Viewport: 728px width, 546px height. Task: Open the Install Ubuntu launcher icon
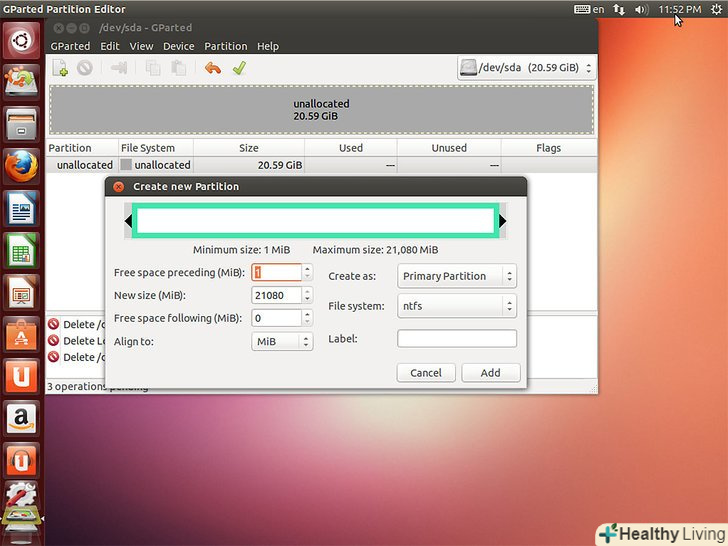(21, 82)
